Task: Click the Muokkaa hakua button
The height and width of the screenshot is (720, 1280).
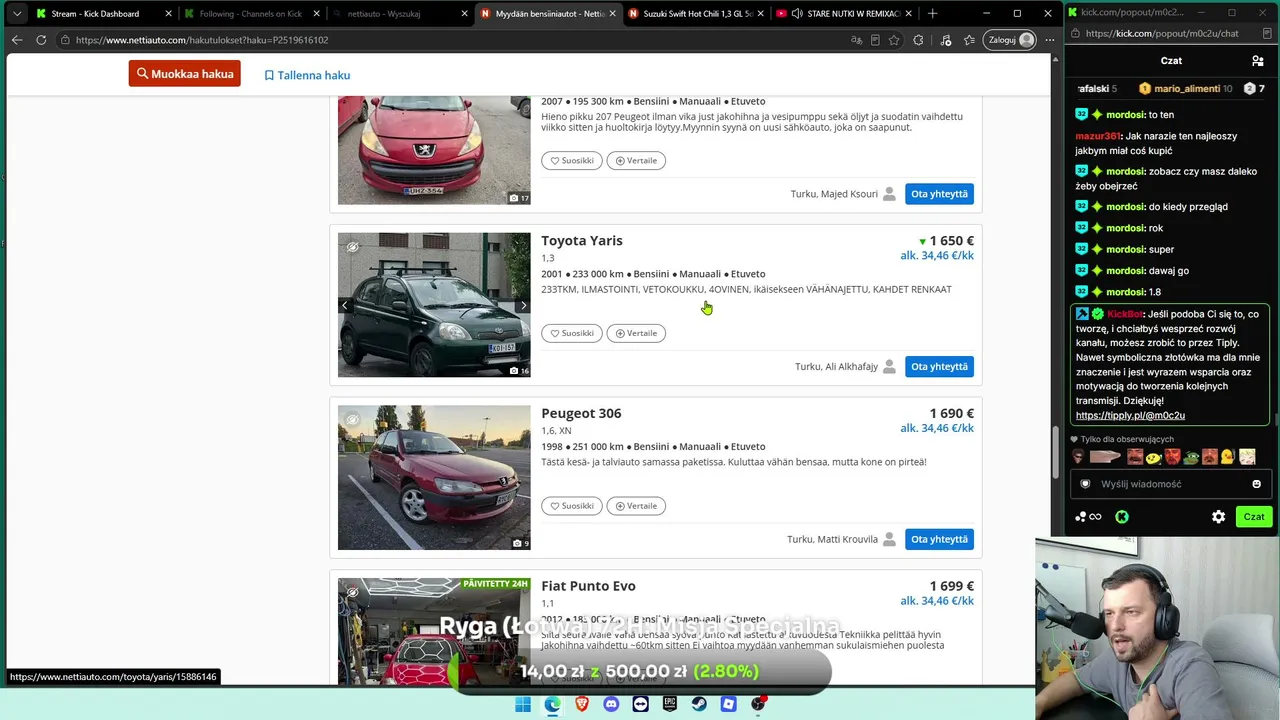Action: (x=184, y=74)
